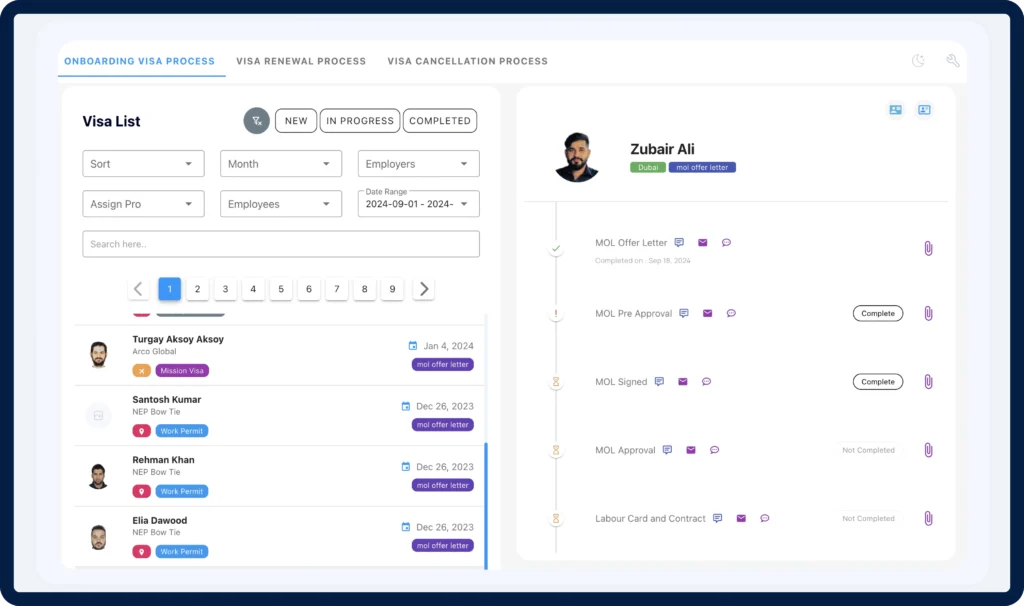The height and width of the screenshot is (606, 1024).
Task: Open attachments paperclip for MOL Offer Letter
Action: coord(928,248)
